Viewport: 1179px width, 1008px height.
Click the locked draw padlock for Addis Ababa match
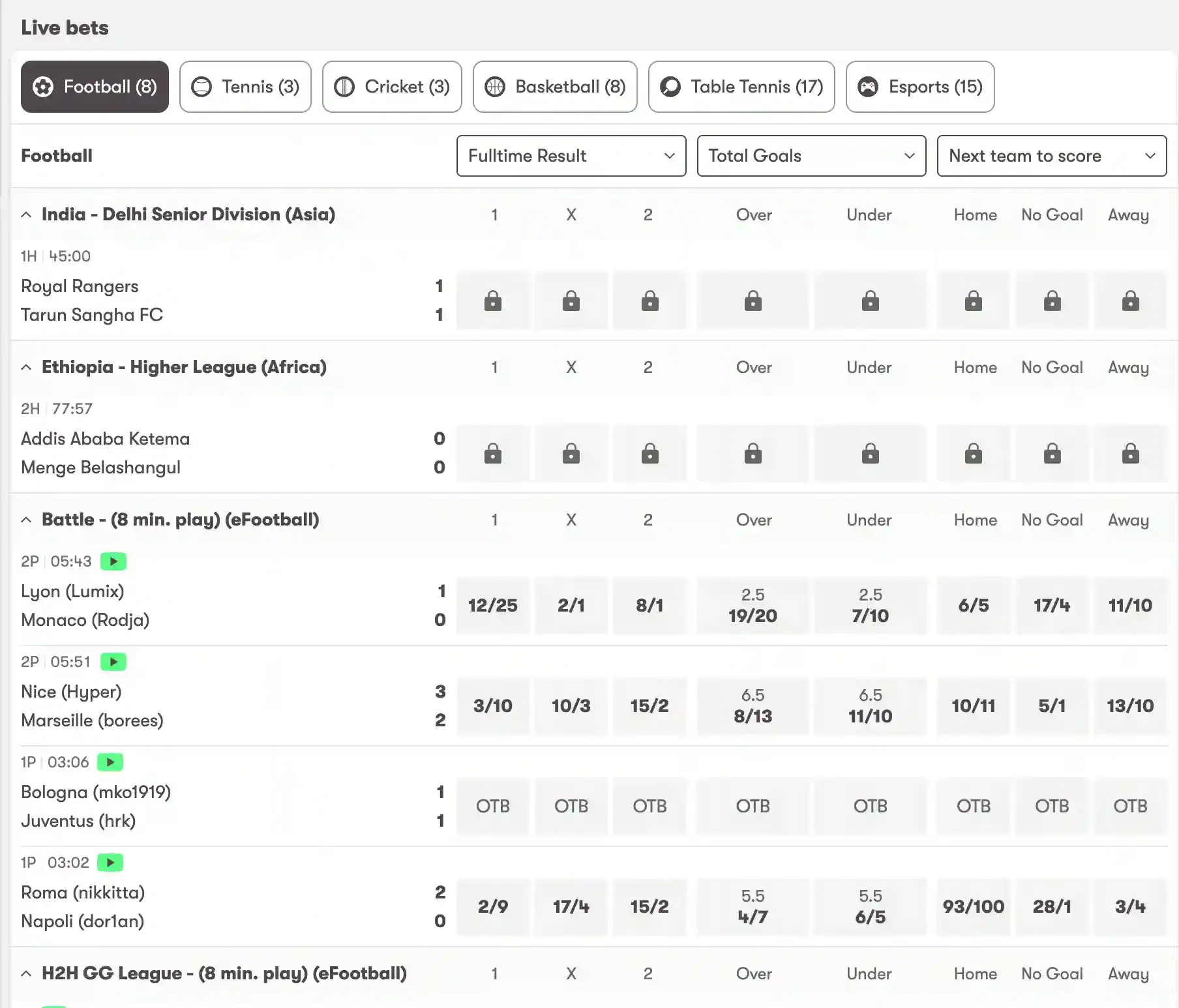[x=571, y=453]
